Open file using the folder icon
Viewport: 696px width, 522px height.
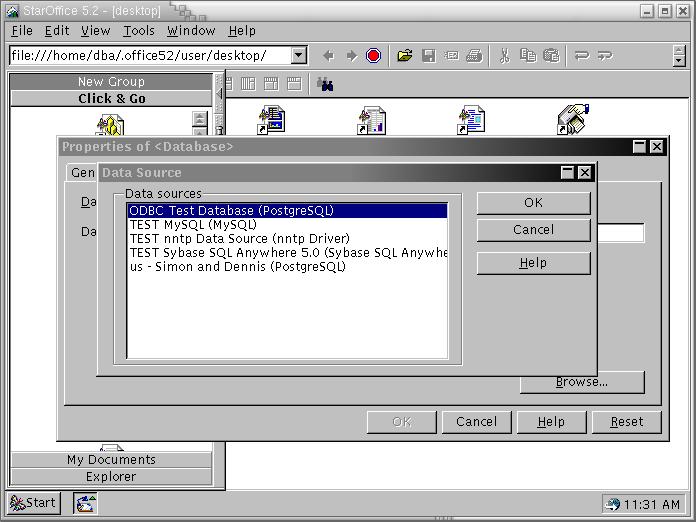pyautogui.click(x=405, y=56)
